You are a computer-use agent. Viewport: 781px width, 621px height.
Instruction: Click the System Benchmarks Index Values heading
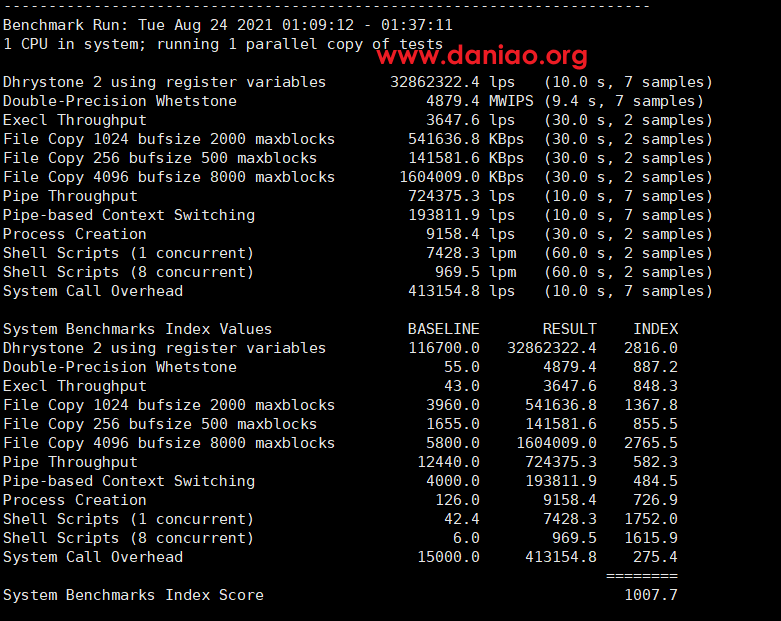137,329
